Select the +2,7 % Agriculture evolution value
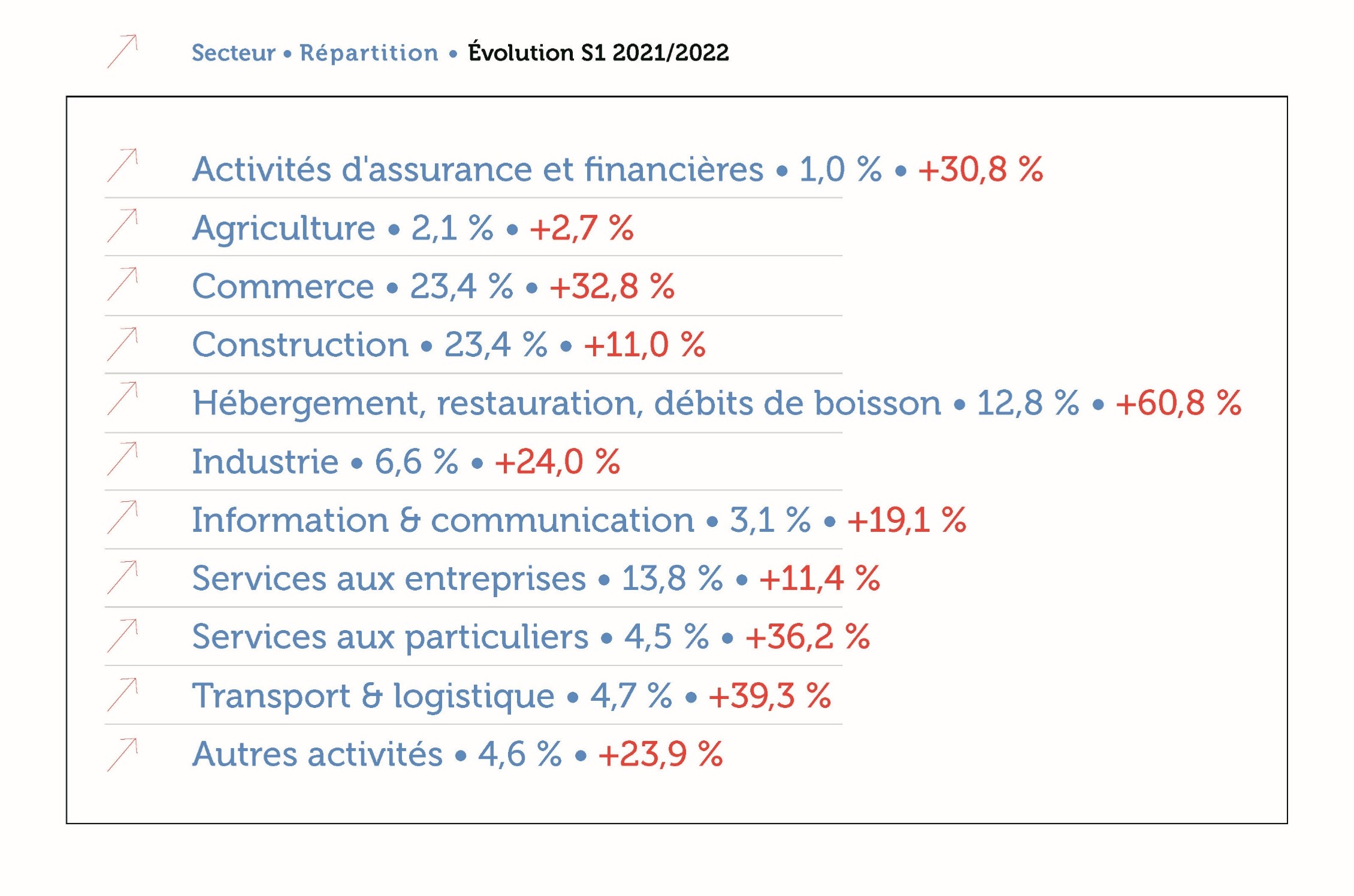Image resolution: width=1354 pixels, height=896 pixels. [581, 228]
